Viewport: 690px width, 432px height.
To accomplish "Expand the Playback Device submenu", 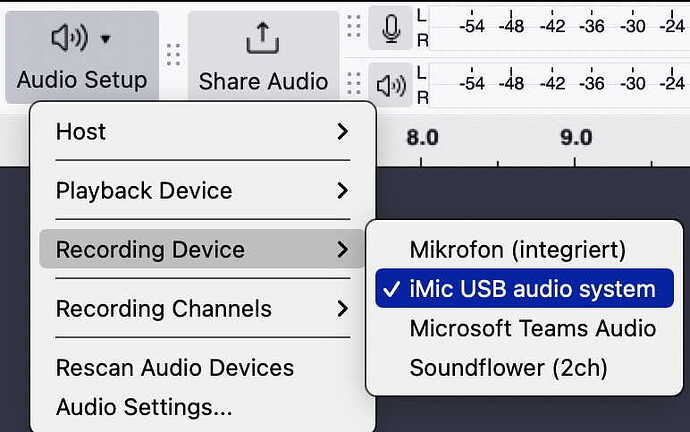I will pos(202,190).
